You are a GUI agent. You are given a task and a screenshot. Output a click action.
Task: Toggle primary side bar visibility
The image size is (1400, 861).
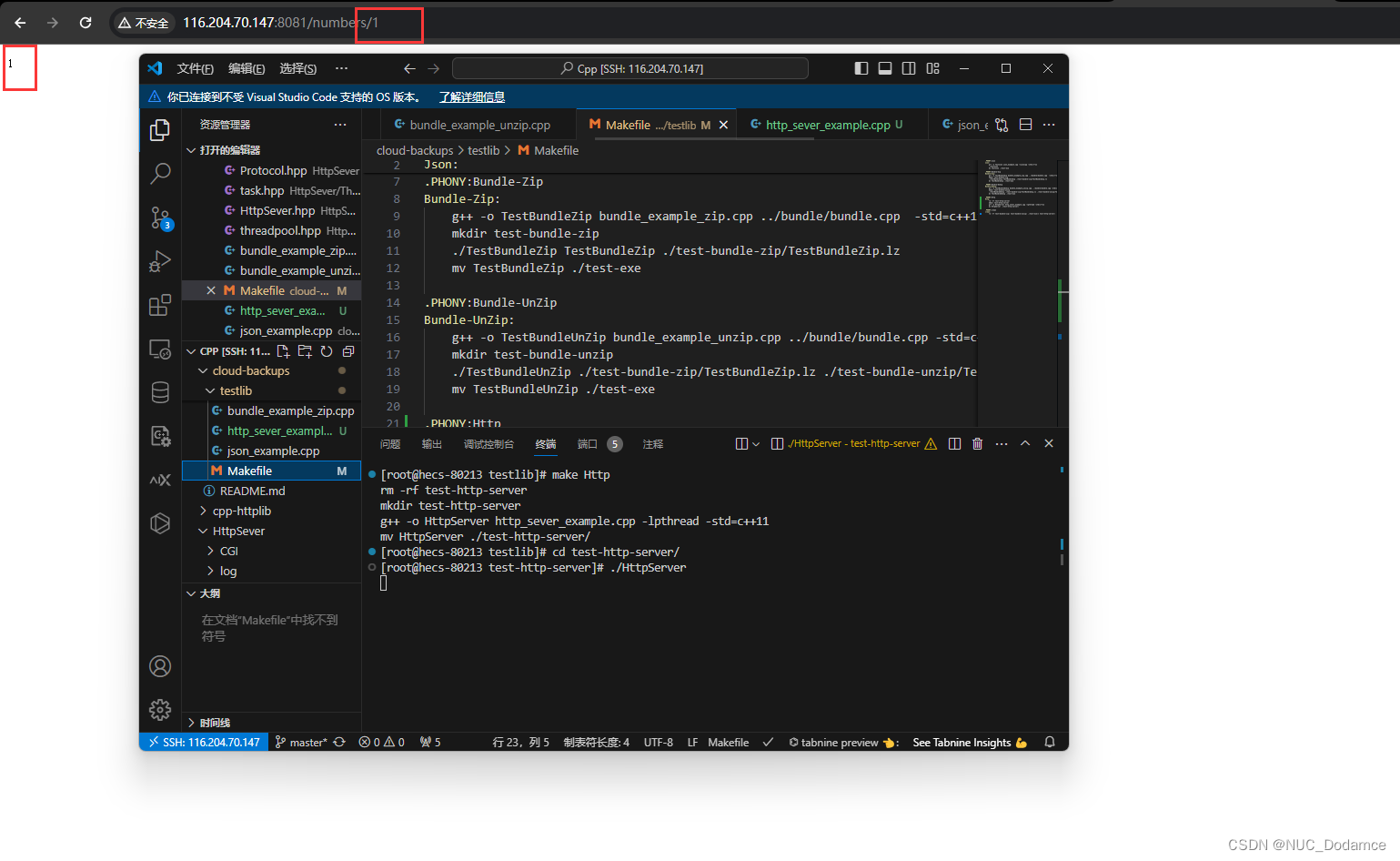861,68
